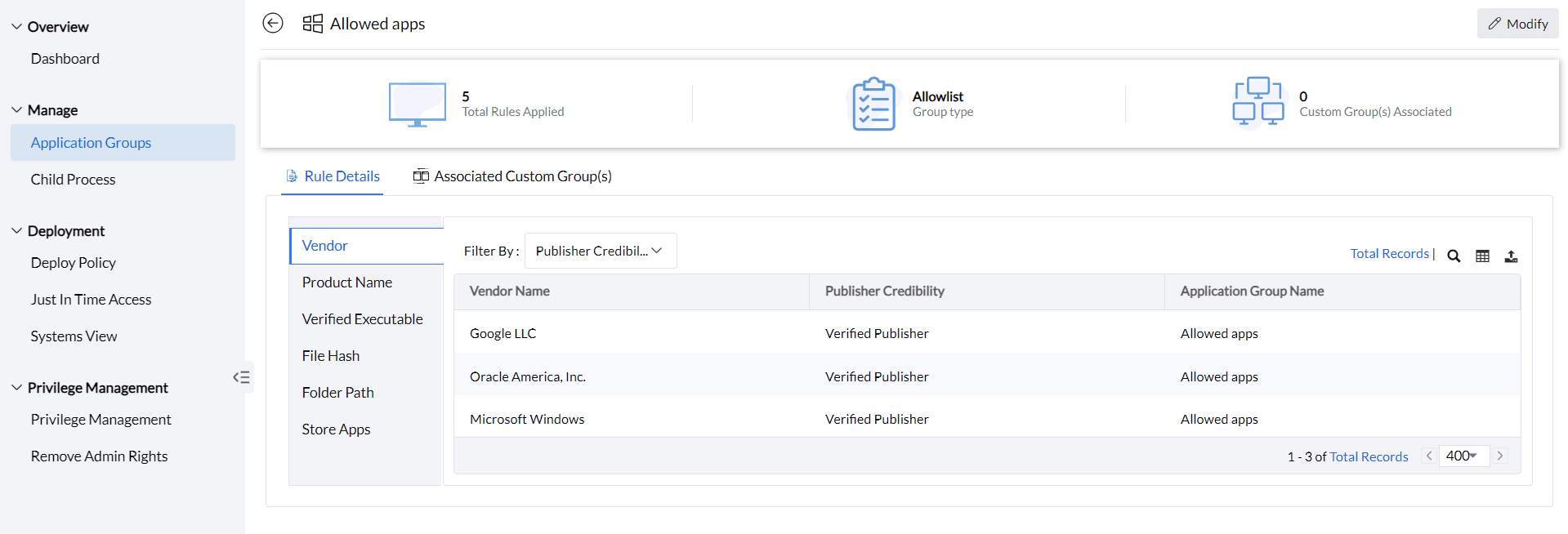Collapse the sidebar using the collapse icon
This screenshot has width=1568, height=534.
[x=241, y=377]
